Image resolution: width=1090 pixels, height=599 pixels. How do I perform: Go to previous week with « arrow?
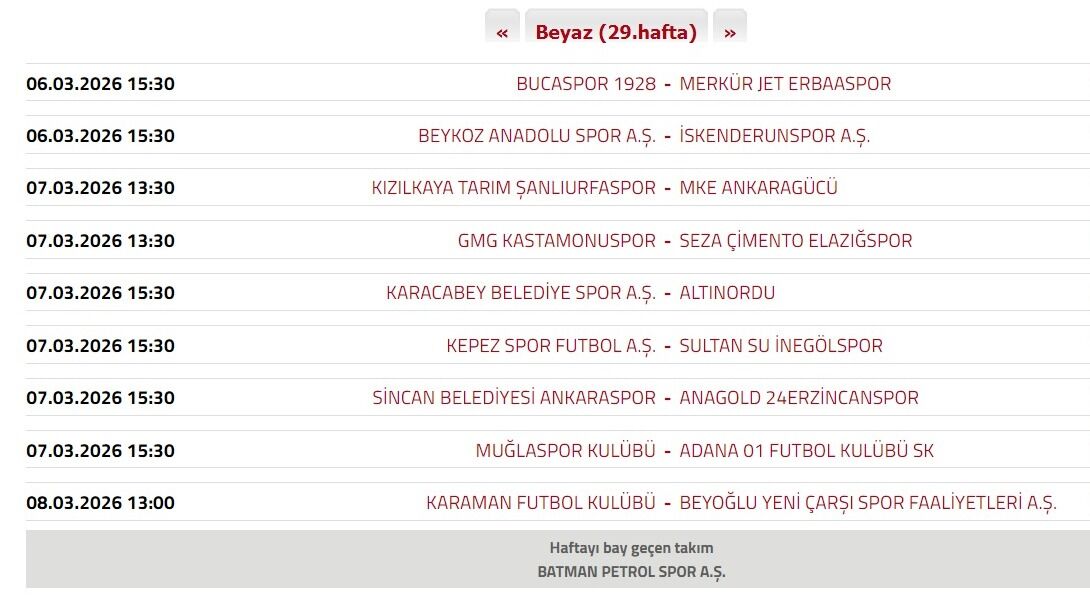pyautogui.click(x=502, y=32)
